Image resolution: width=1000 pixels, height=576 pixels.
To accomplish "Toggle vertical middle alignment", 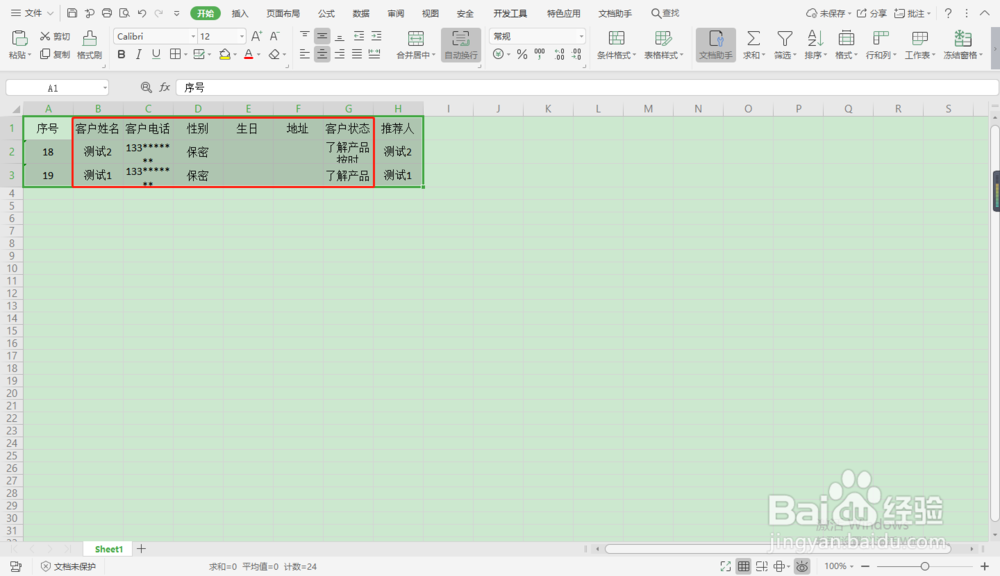I will [322, 36].
